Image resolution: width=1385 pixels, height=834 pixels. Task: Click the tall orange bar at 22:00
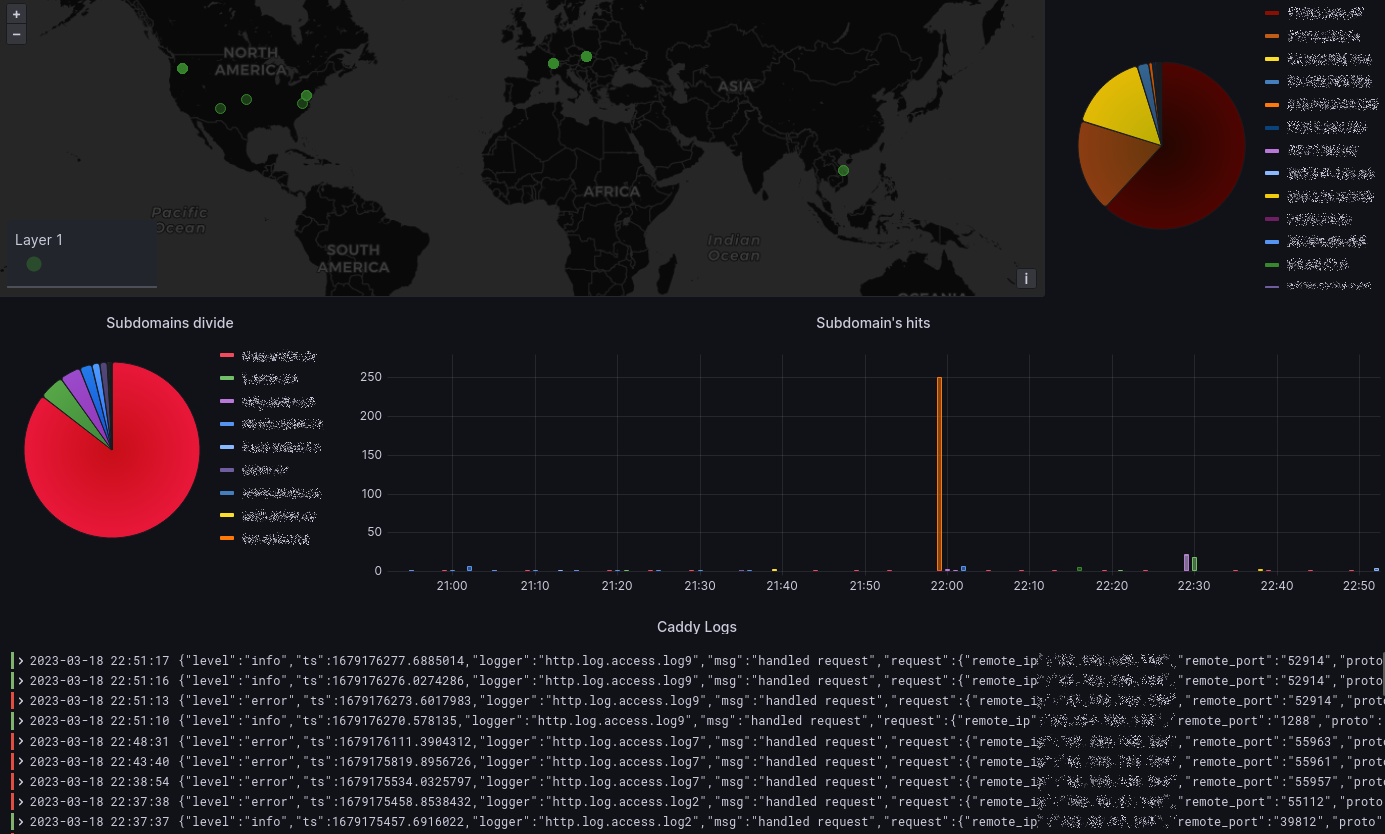939,473
